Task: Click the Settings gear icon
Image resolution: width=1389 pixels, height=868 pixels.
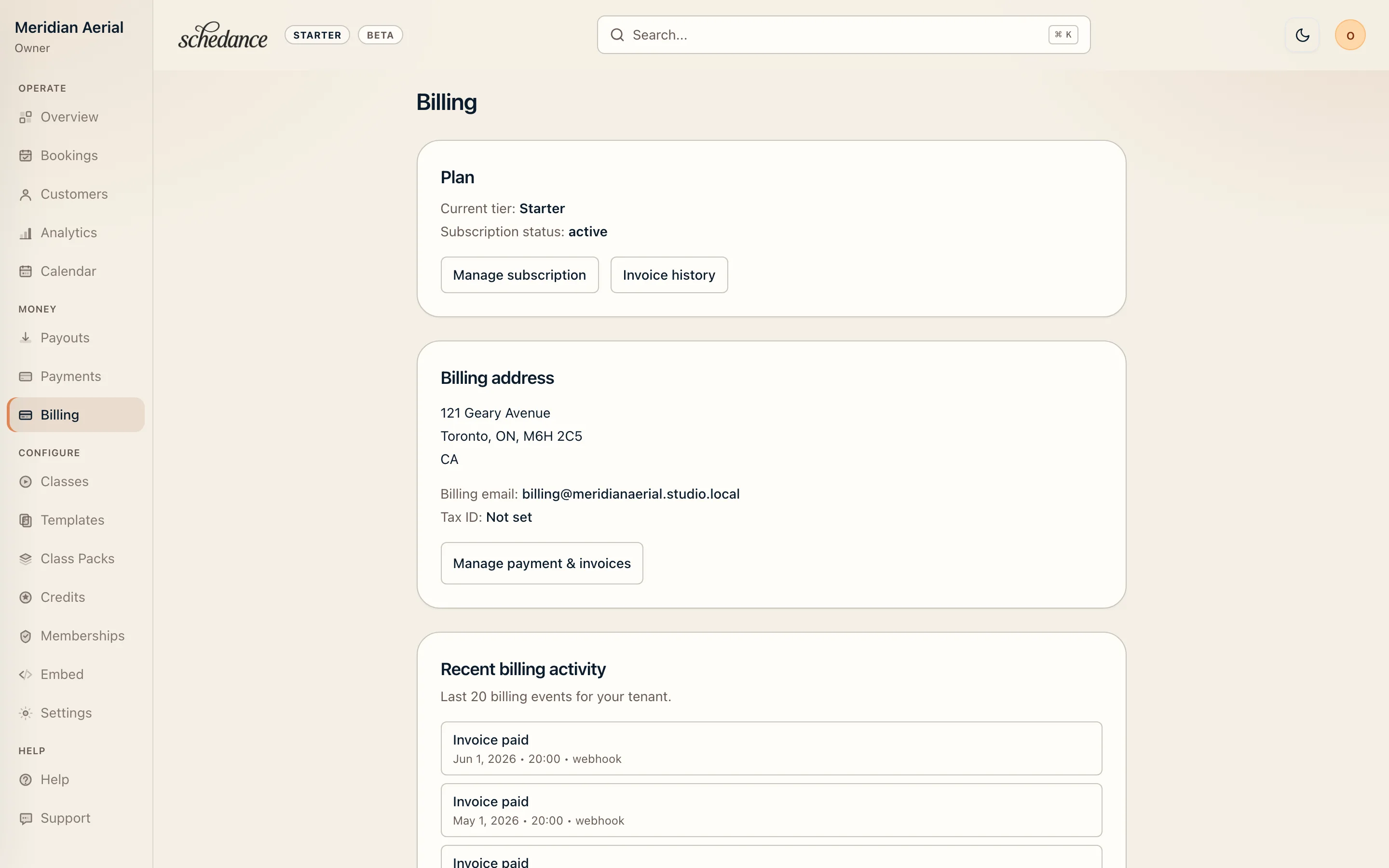Action: 25,713
